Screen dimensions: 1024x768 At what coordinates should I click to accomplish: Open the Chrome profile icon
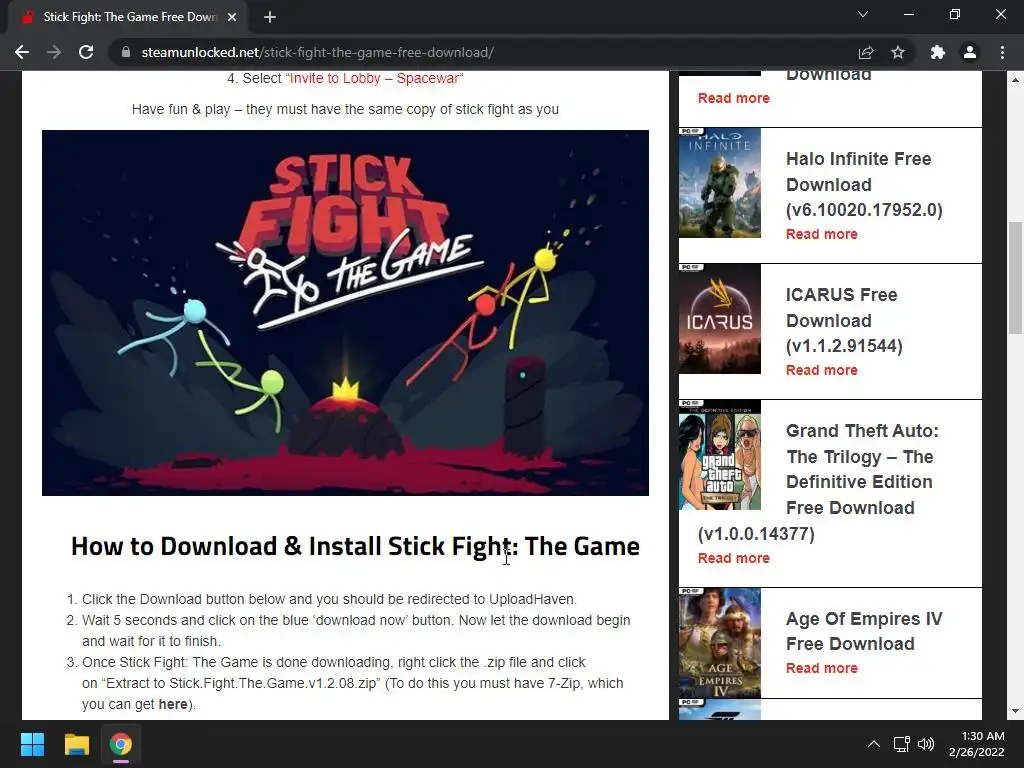tap(970, 52)
